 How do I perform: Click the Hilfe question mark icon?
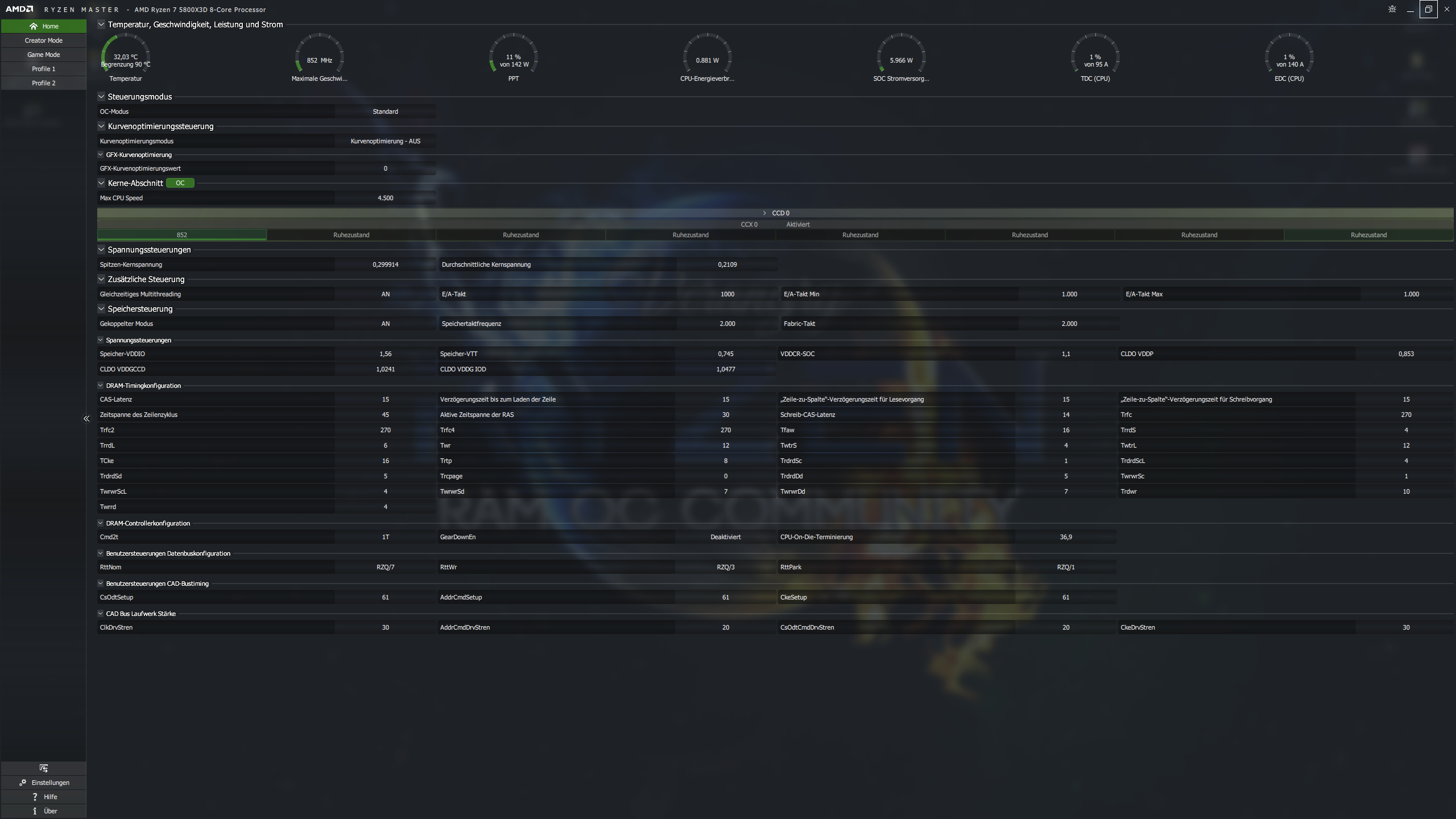(35, 797)
